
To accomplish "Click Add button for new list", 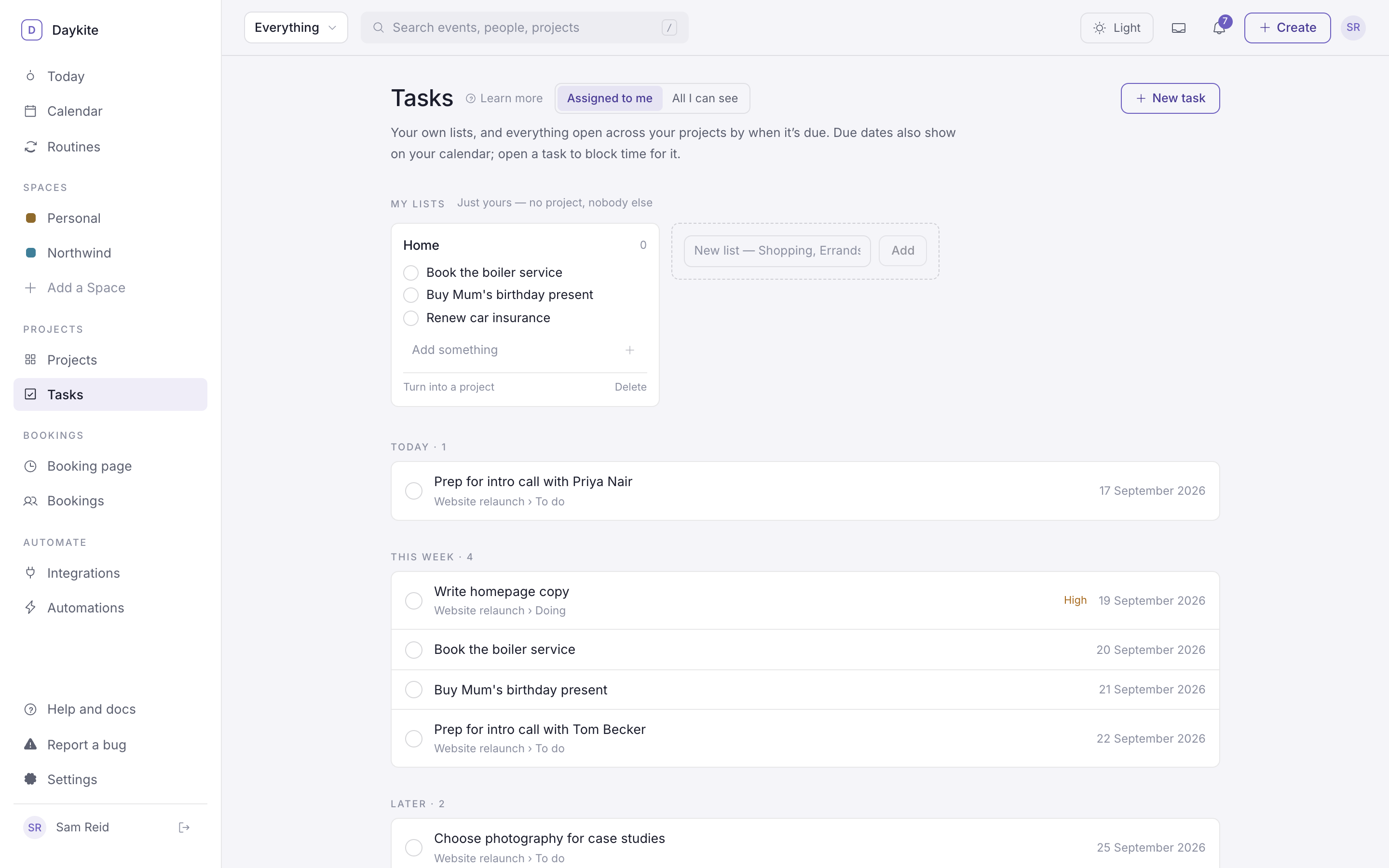I will coord(902,251).
